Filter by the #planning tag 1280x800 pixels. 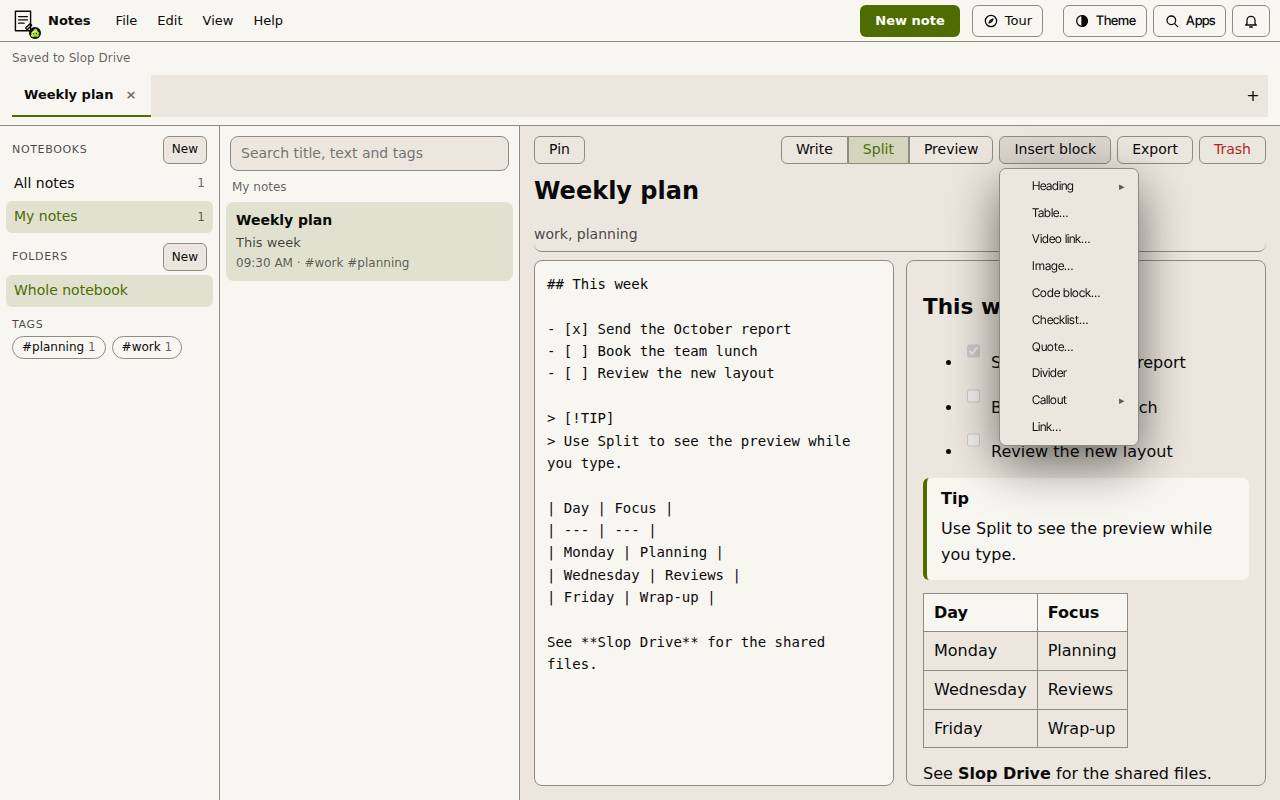pos(59,347)
